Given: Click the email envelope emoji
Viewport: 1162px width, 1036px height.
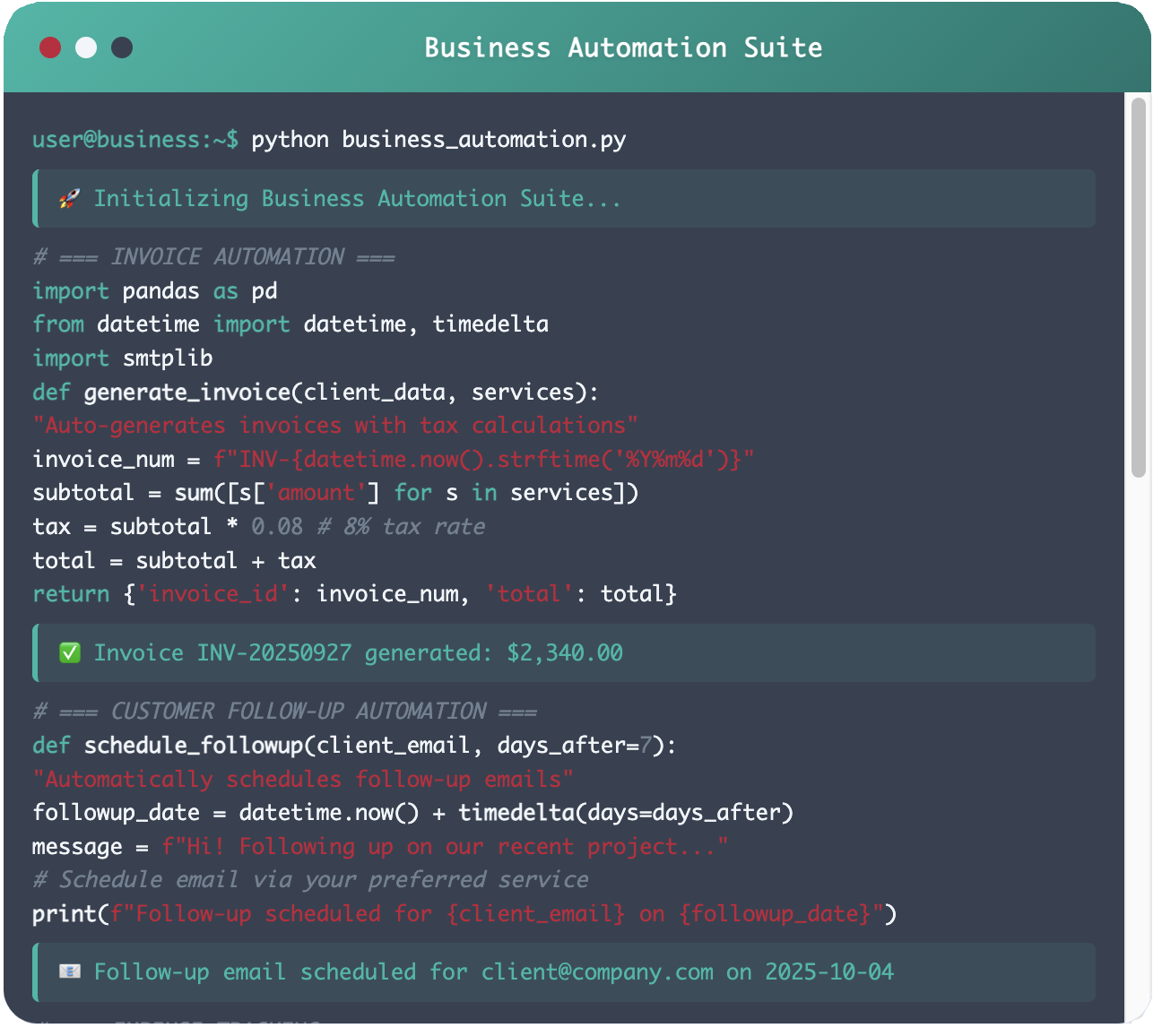Looking at the screenshot, I should coord(69,972).
